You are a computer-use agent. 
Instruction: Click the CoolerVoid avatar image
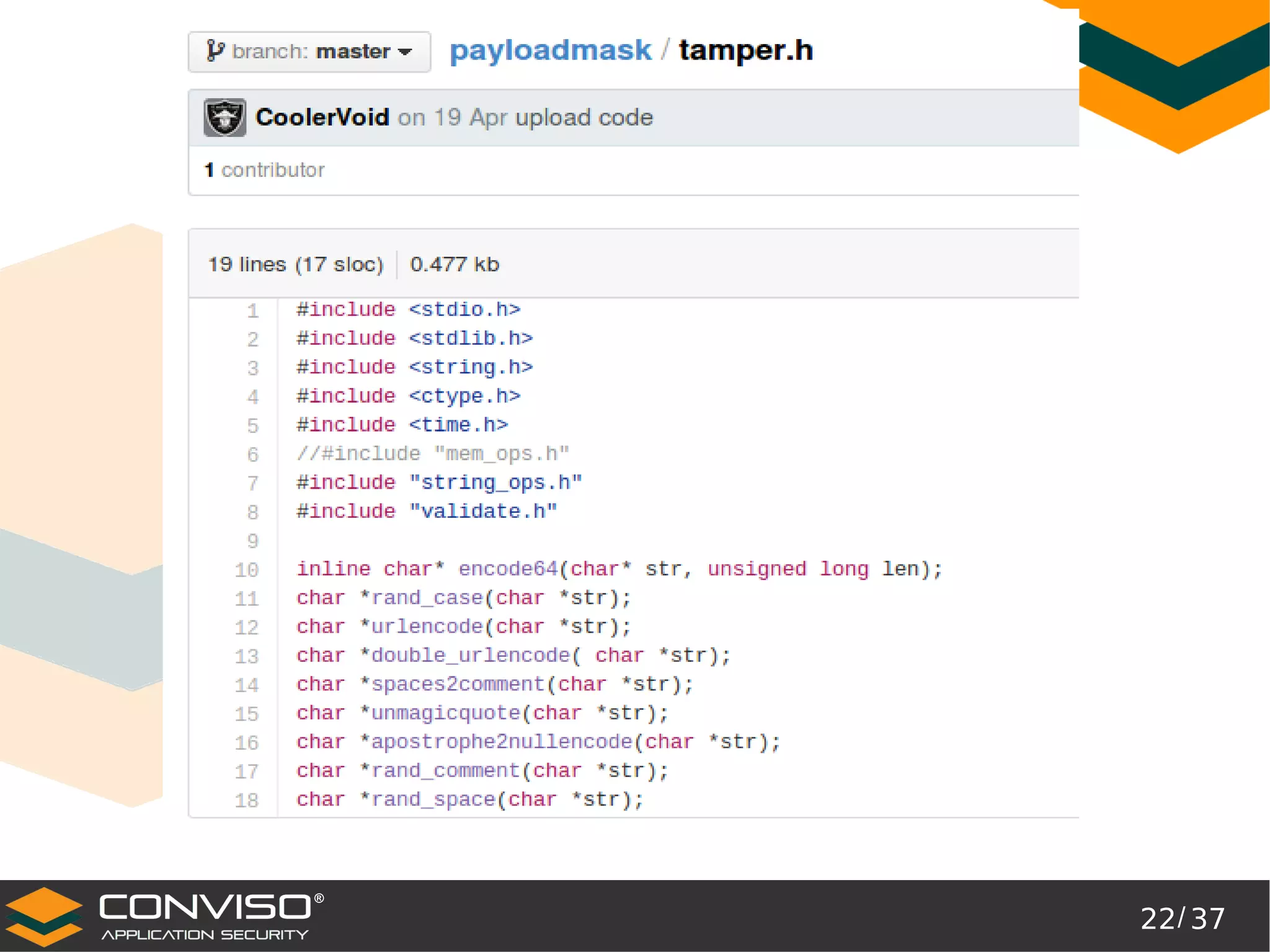click(224, 117)
